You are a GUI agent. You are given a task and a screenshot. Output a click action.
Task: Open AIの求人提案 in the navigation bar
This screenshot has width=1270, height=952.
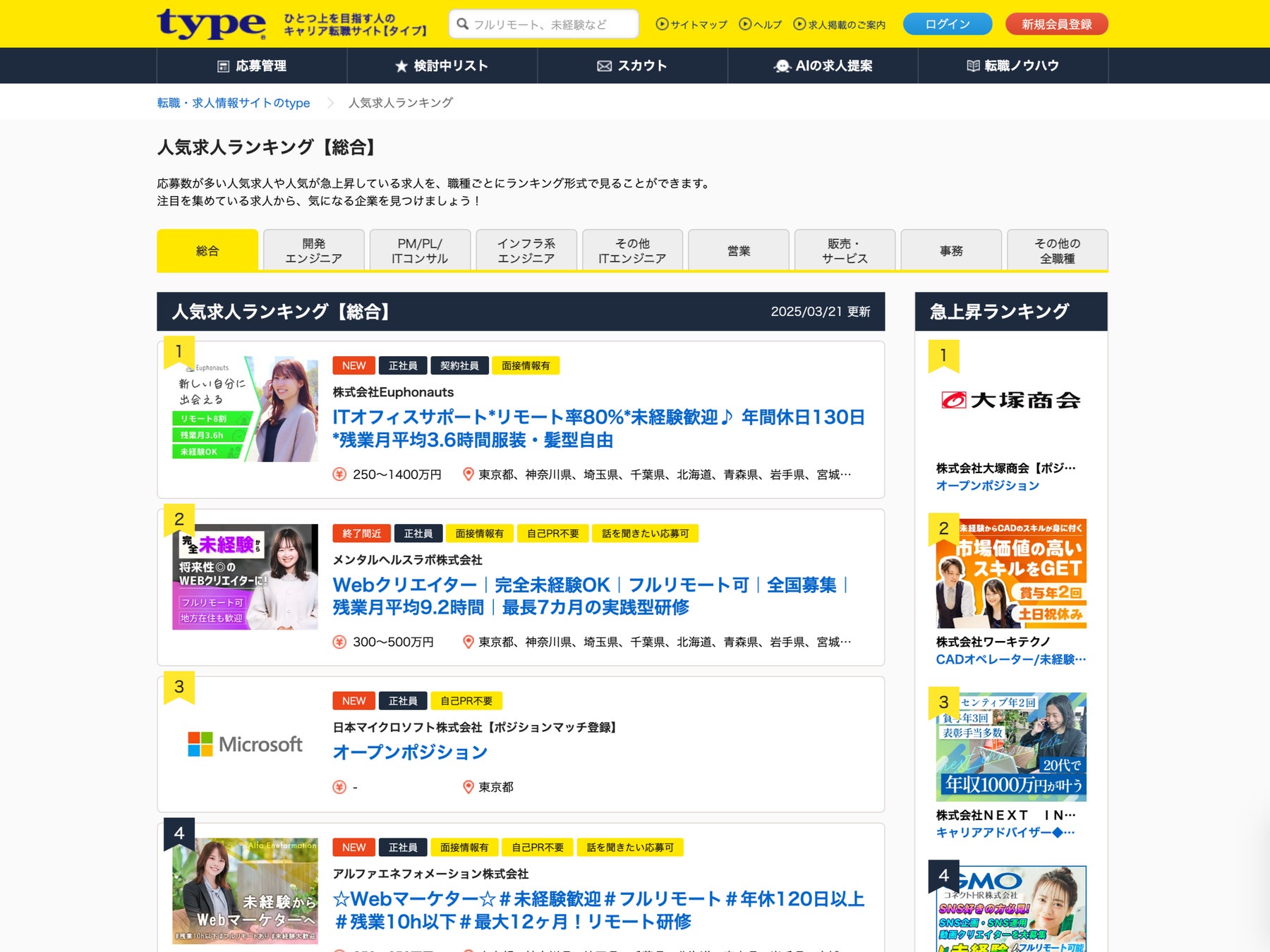tap(823, 66)
